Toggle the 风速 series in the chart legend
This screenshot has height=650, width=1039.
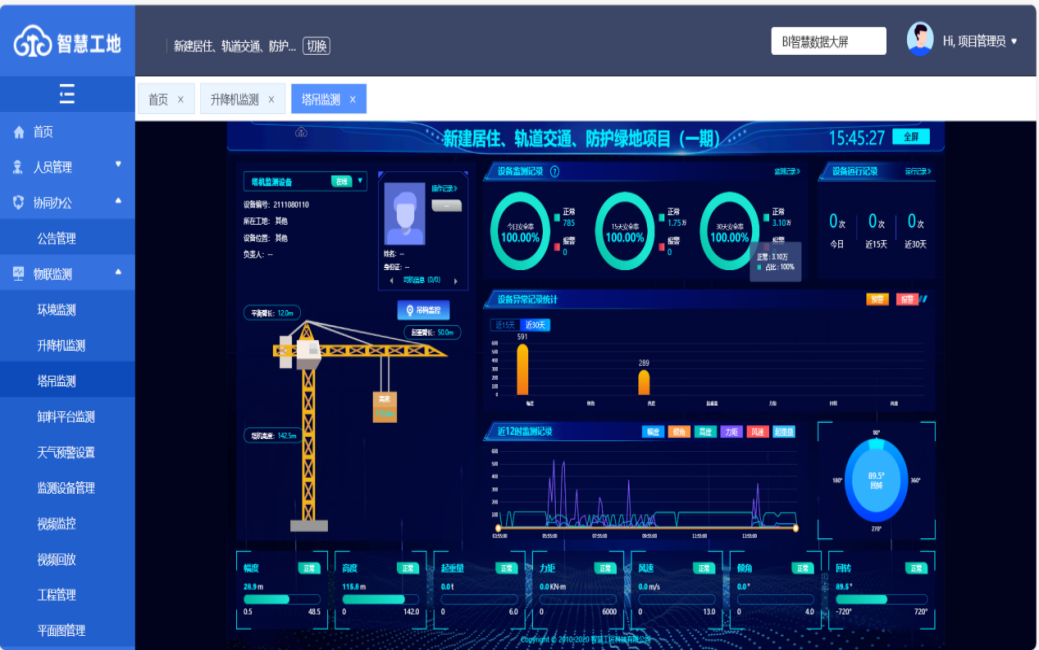(x=757, y=432)
